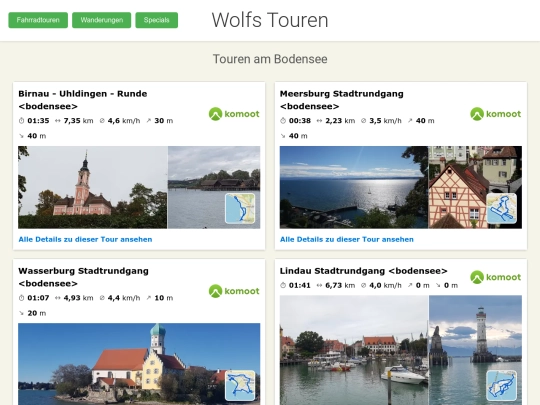Viewport: 540px width, 405px height.
Task: Open the Specials menu button
Action: [157, 20]
